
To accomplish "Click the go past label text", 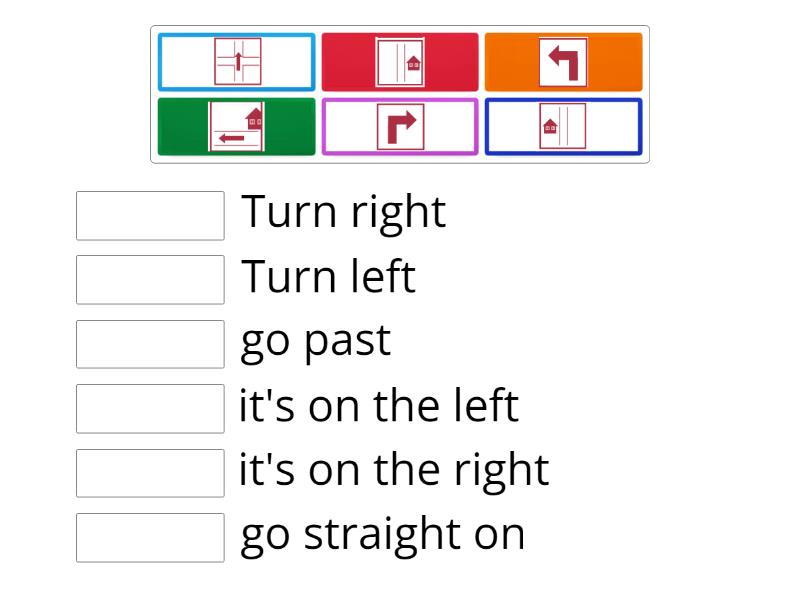I will point(315,340).
